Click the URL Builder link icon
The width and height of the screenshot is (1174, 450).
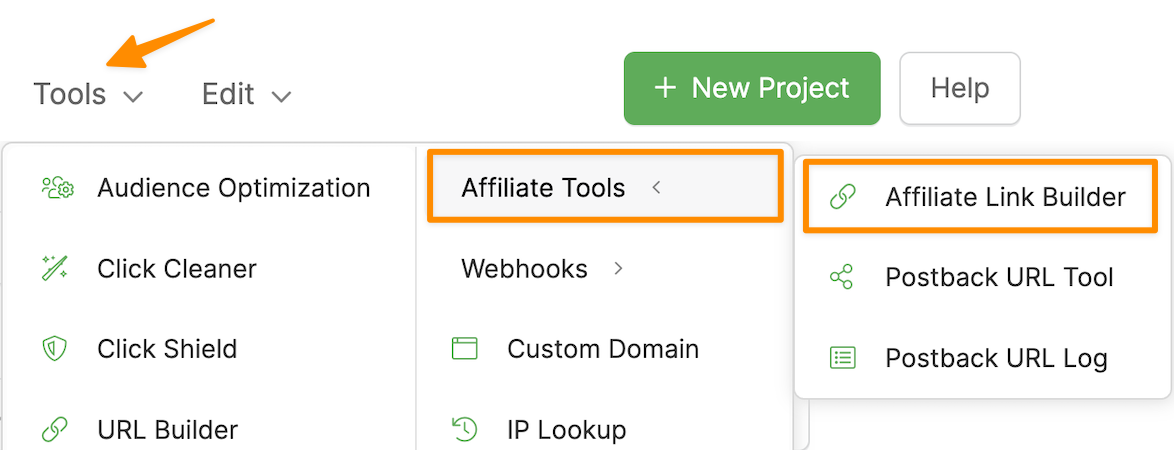[54, 430]
